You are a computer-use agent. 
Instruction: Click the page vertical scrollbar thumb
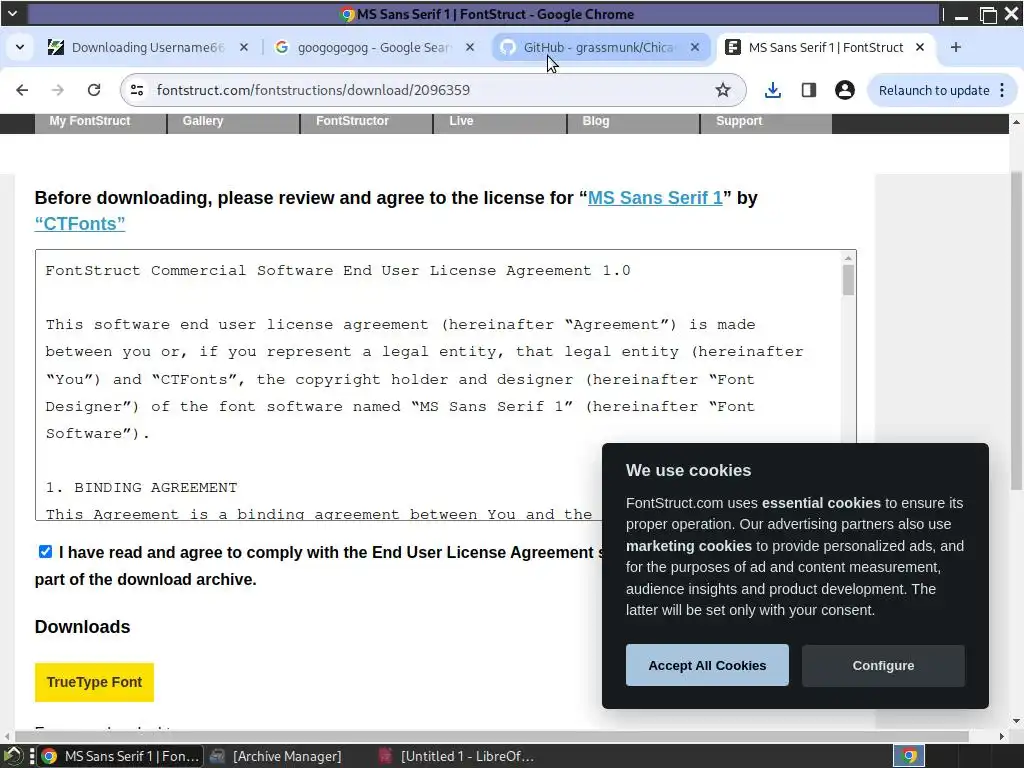click(x=1016, y=330)
